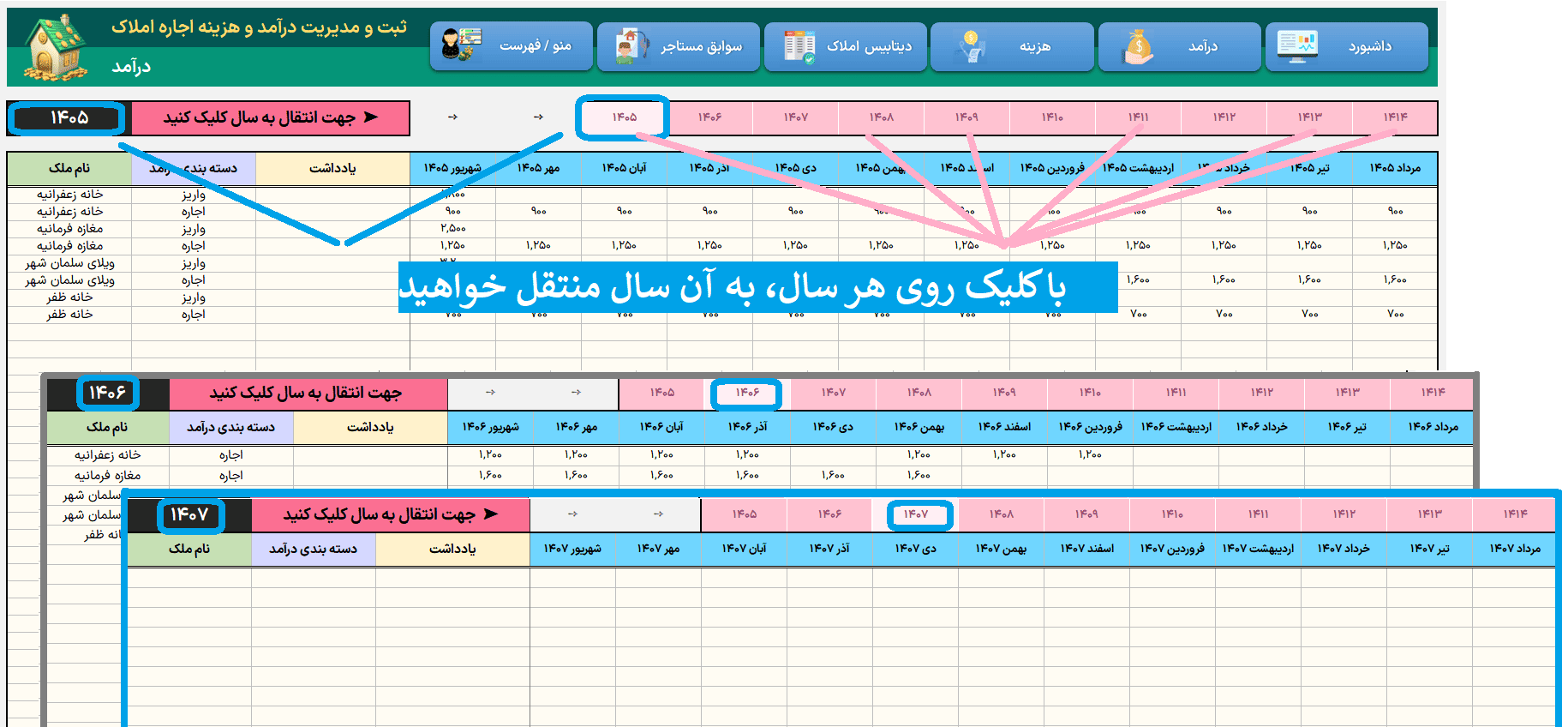Click the دسته بندی درآمد header in the ۱۴۰۷ sheet
The height and width of the screenshot is (727, 1568).
[314, 549]
